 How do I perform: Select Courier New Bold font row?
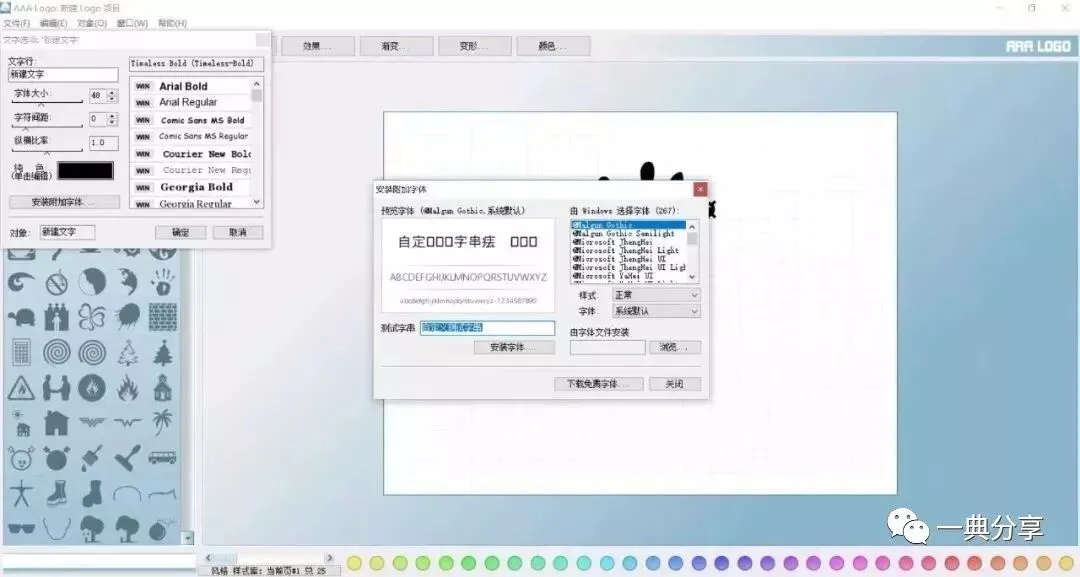click(x=191, y=154)
